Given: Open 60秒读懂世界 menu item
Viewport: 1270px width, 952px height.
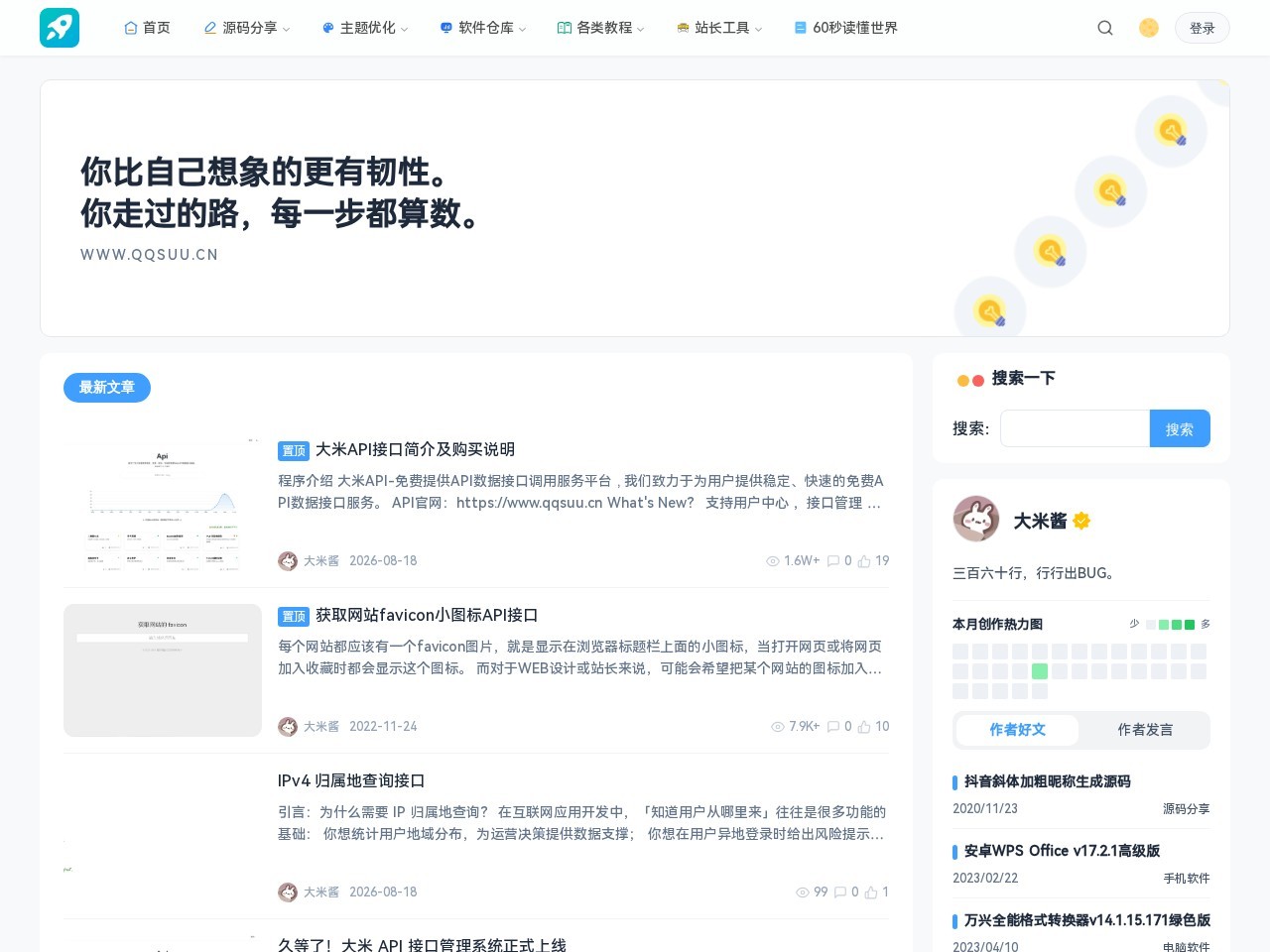Looking at the screenshot, I should 845,28.
